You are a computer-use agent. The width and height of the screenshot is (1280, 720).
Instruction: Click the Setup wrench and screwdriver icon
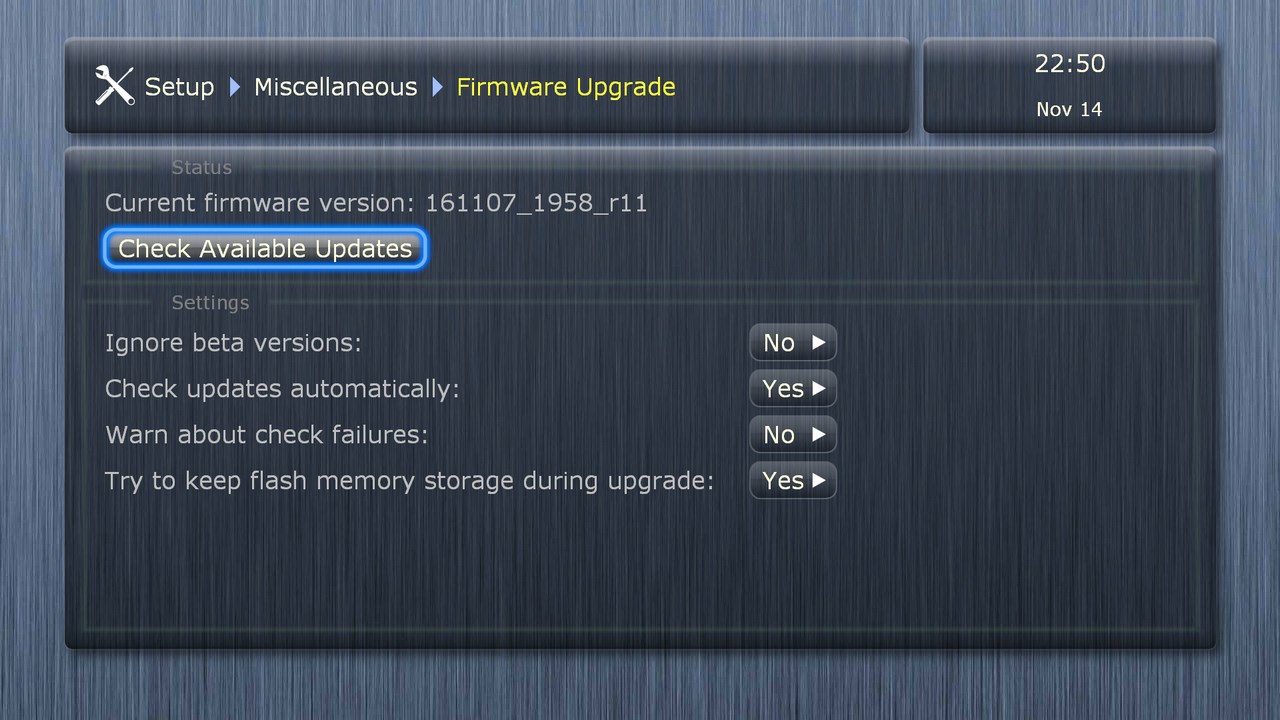(114, 86)
